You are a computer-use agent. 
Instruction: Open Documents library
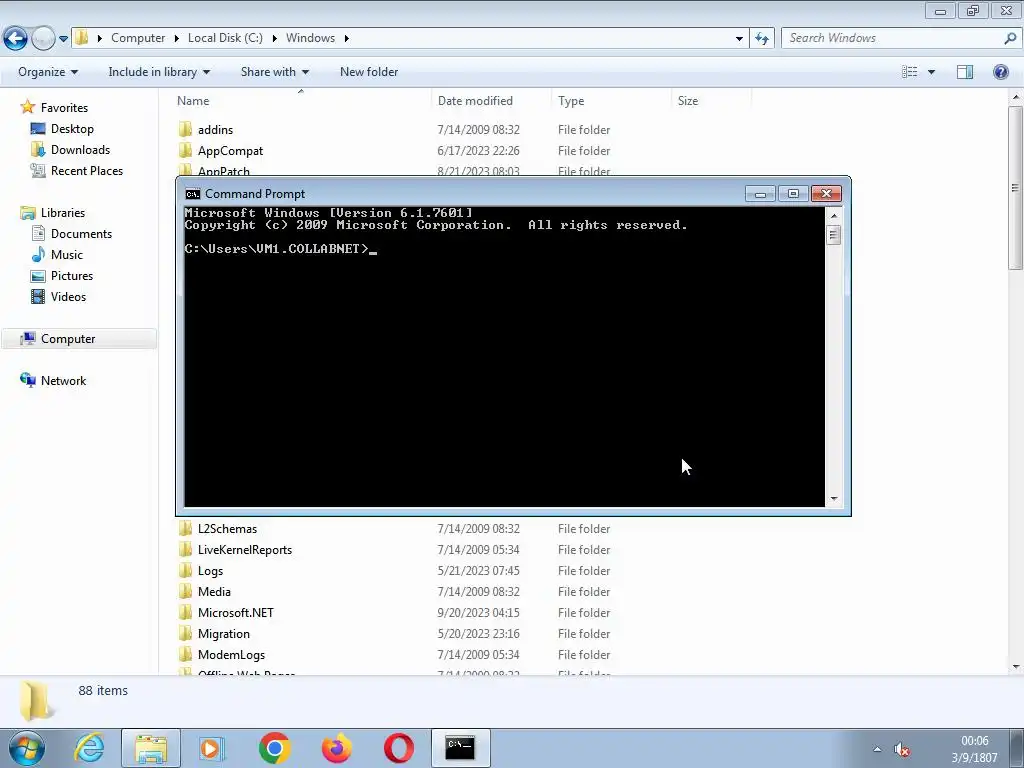coord(81,234)
